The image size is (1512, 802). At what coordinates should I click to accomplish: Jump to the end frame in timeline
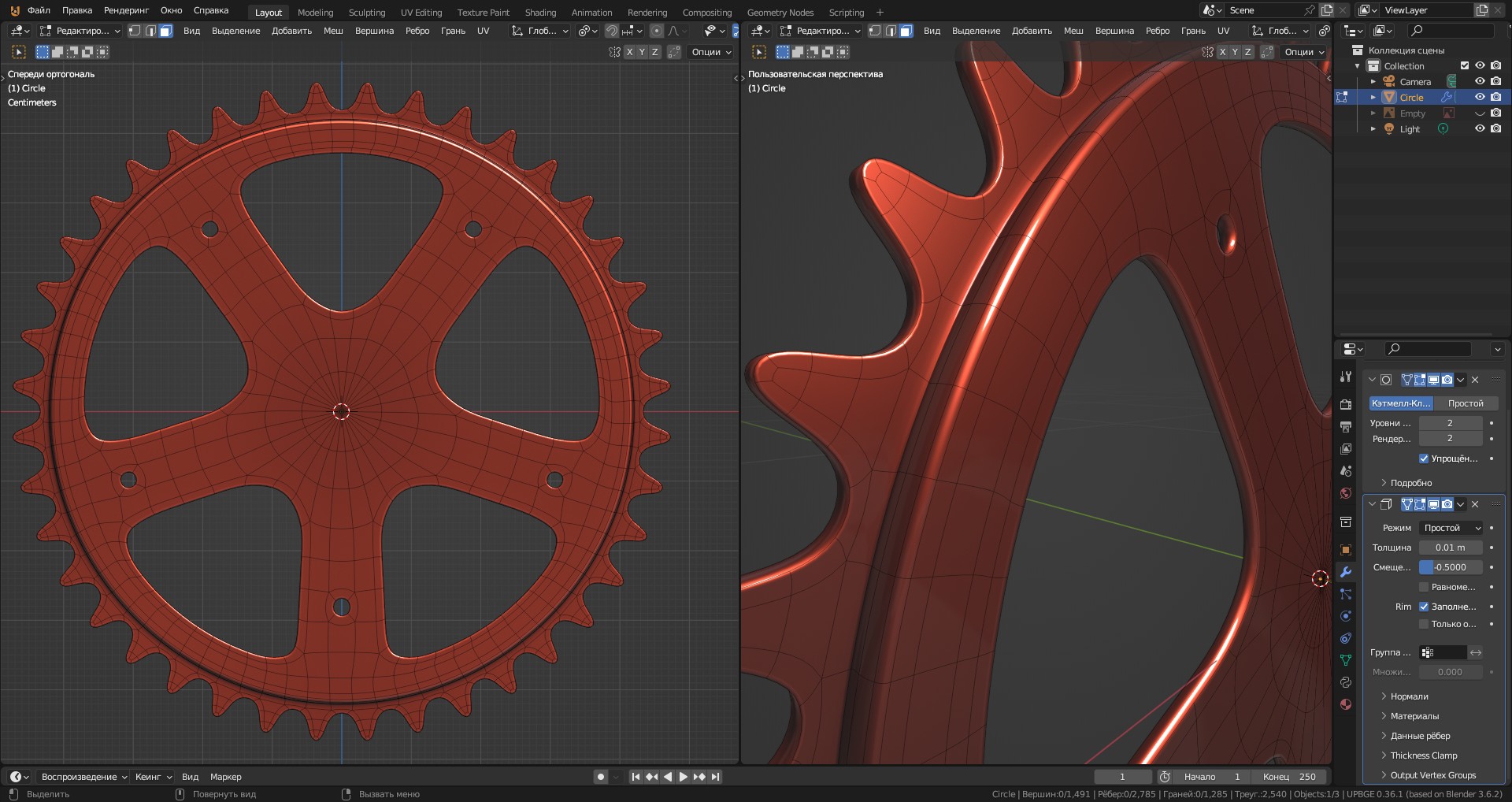715,777
